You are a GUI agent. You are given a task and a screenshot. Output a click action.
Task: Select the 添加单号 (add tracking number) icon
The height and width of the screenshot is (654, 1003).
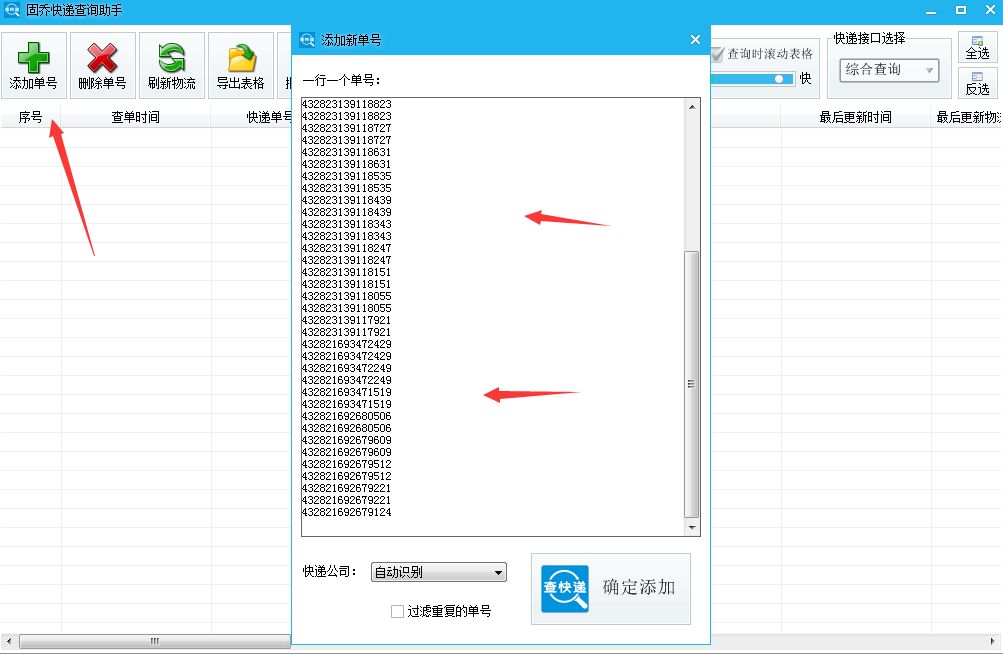click(x=33, y=58)
